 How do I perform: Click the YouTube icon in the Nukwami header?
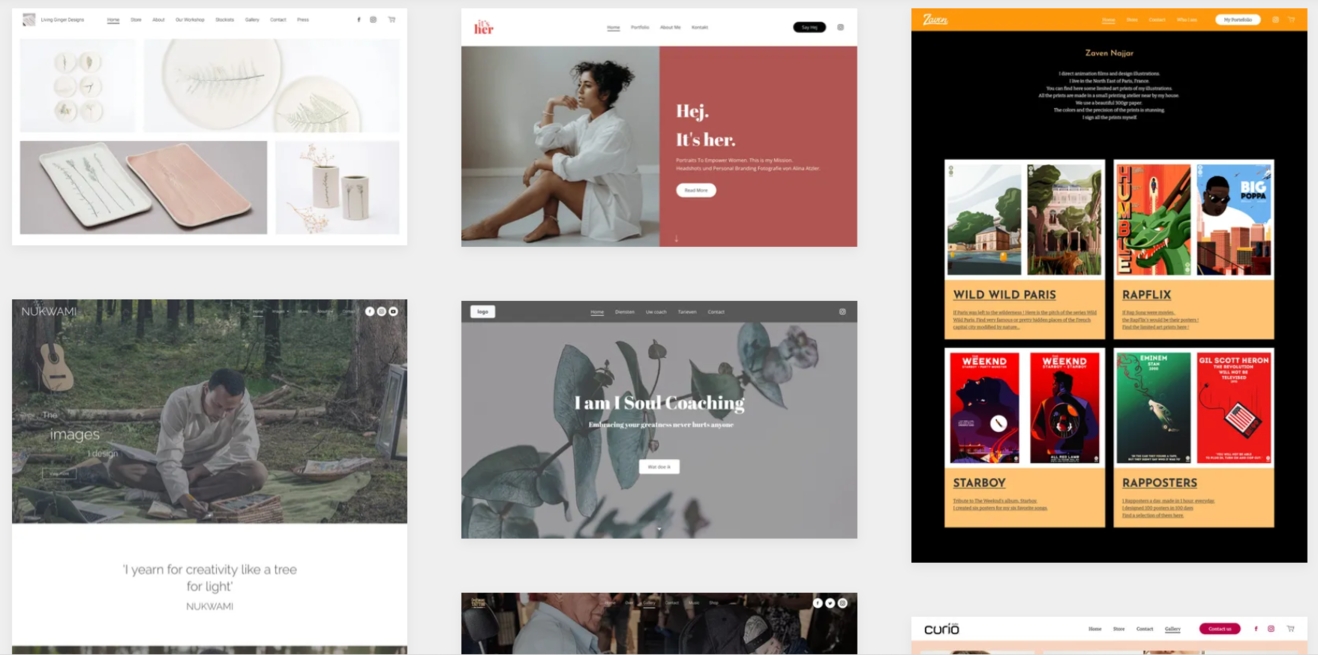393,311
